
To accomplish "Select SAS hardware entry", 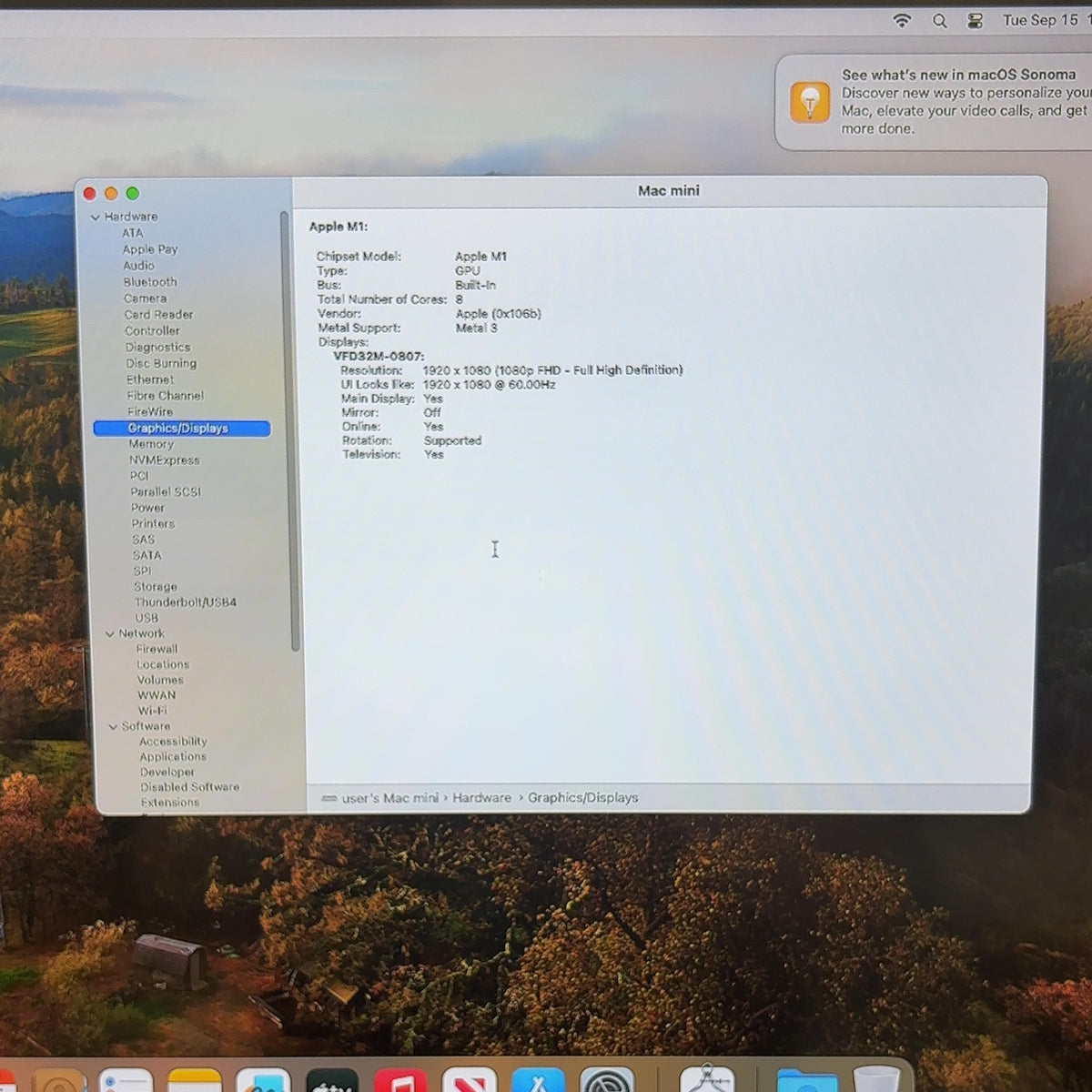I will 143,540.
